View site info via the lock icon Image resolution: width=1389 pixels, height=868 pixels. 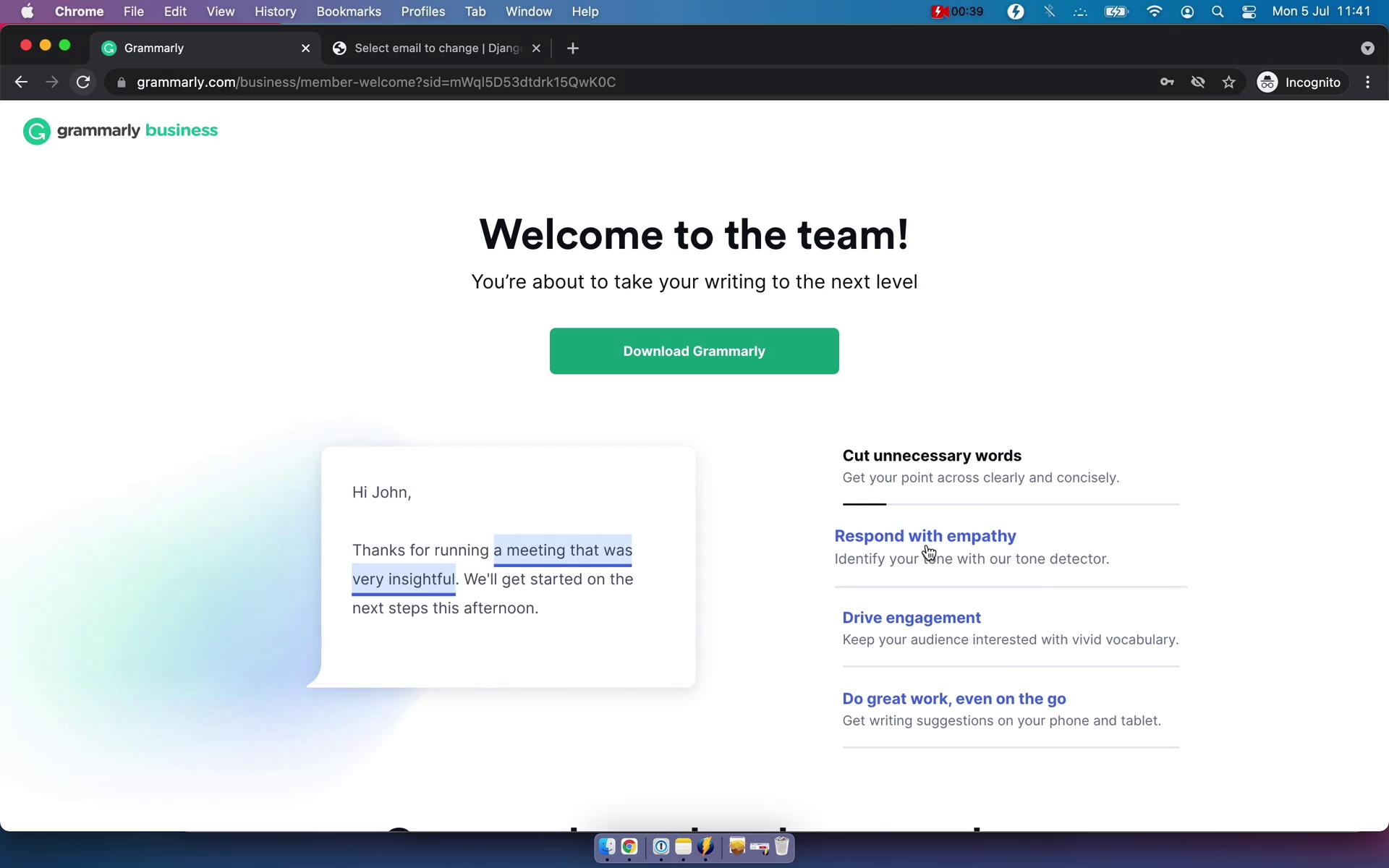pyautogui.click(x=122, y=82)
